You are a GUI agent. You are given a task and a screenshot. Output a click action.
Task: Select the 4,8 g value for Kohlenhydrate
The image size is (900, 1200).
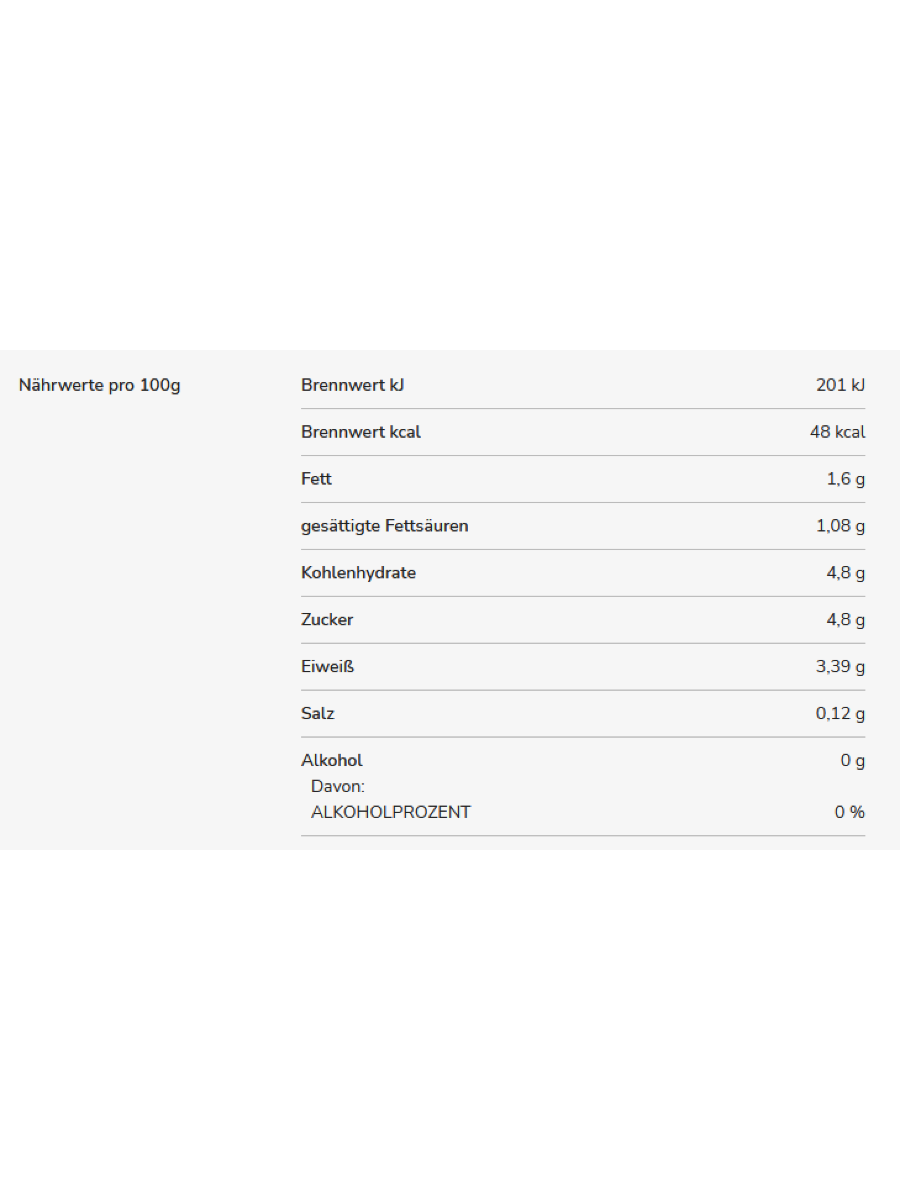coord(845,573)
